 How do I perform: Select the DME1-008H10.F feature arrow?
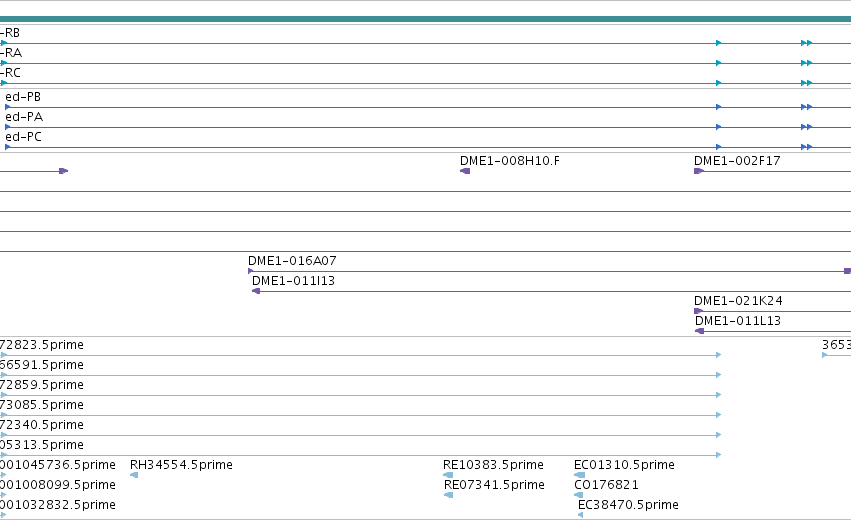coord(465,171)
